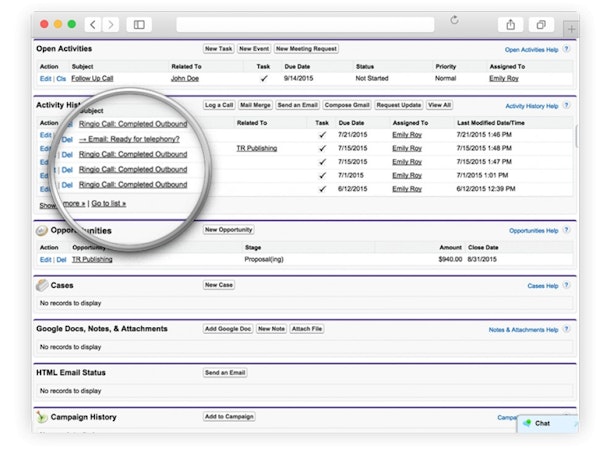600x450 pixels.
Task: Click the Attach File button
Action: [x=307, y=329]
